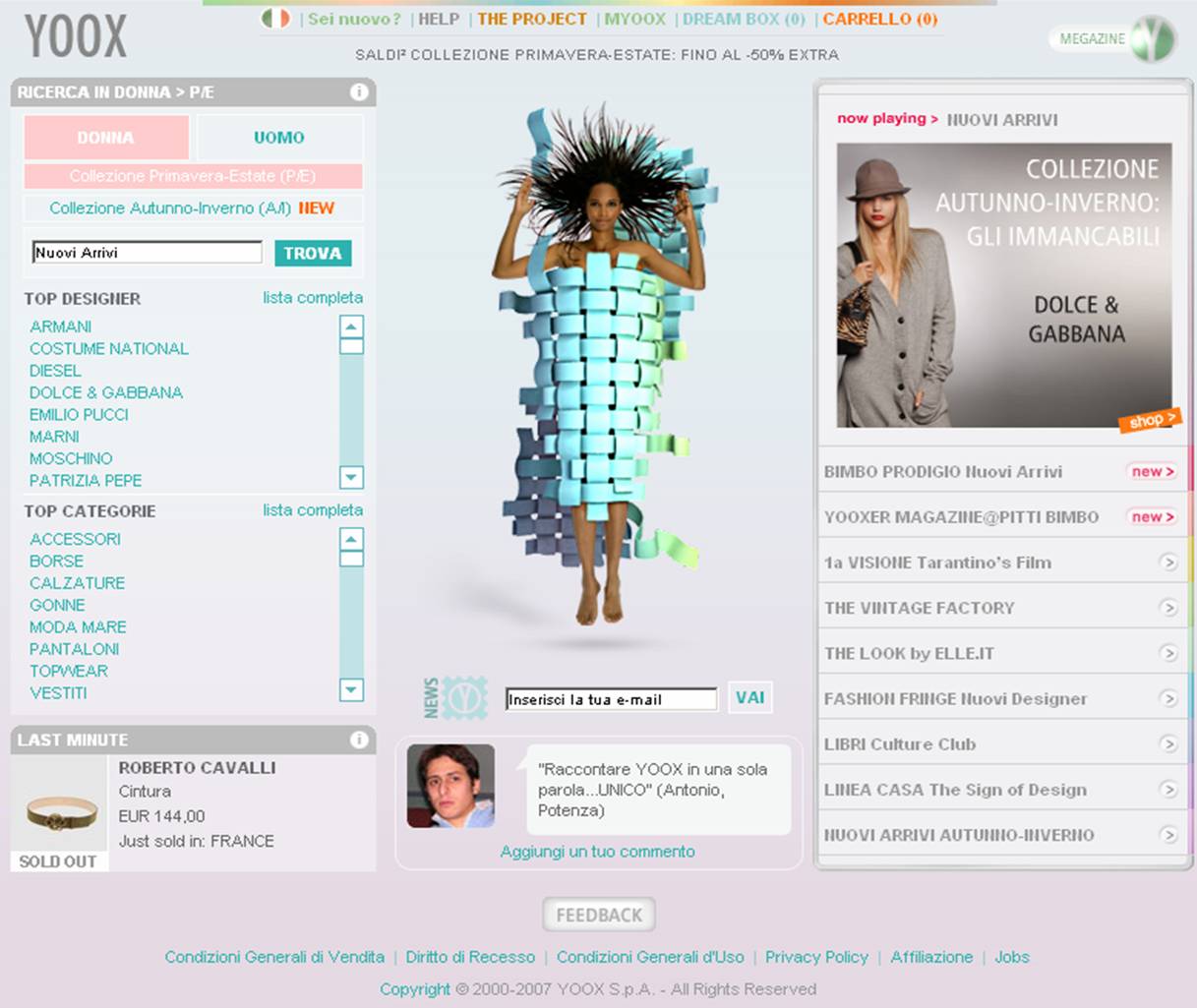Choose Collezione Primavera-Estate (P/E)

(193, 176)
